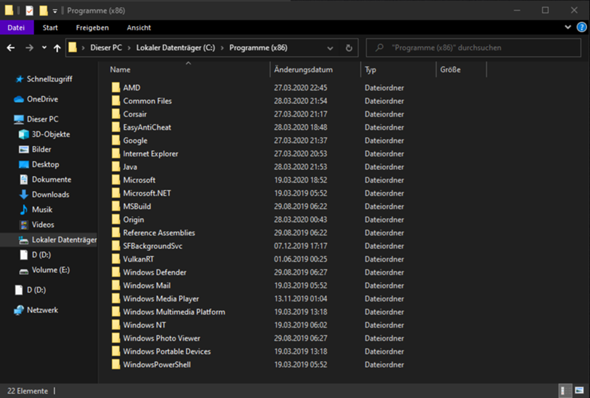This screenshot has height=398, width=590.
Task: Select the MSBuild folder icon
Action: click(x=116, y=206)
